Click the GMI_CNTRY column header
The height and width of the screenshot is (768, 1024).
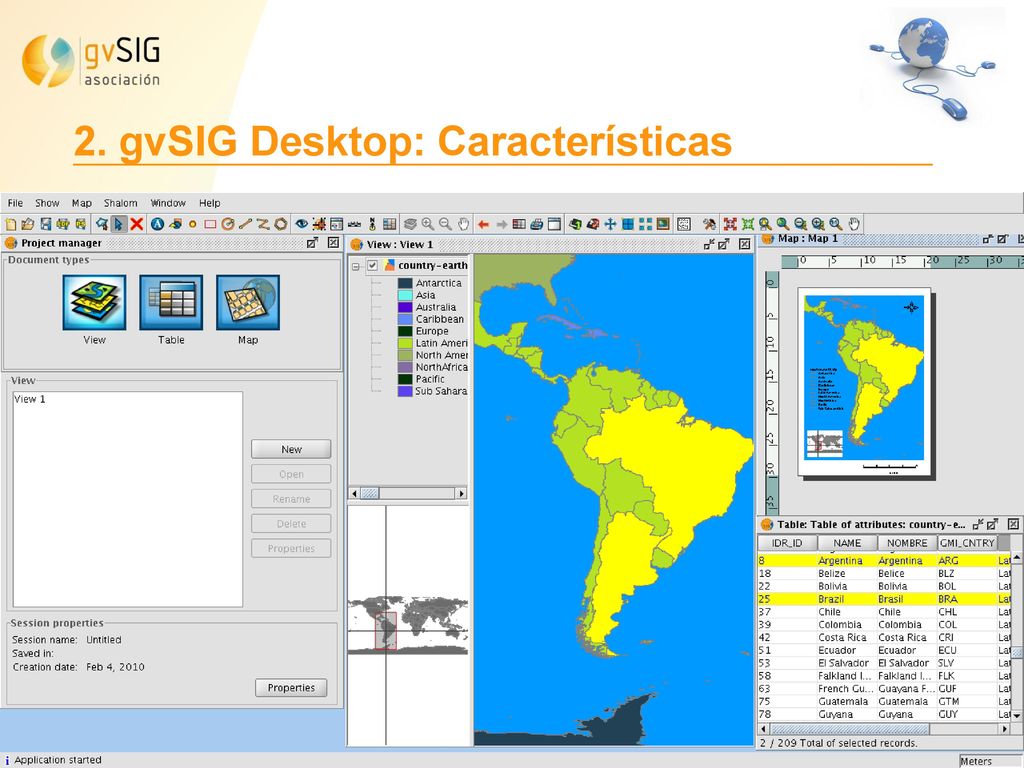[967, 543]
